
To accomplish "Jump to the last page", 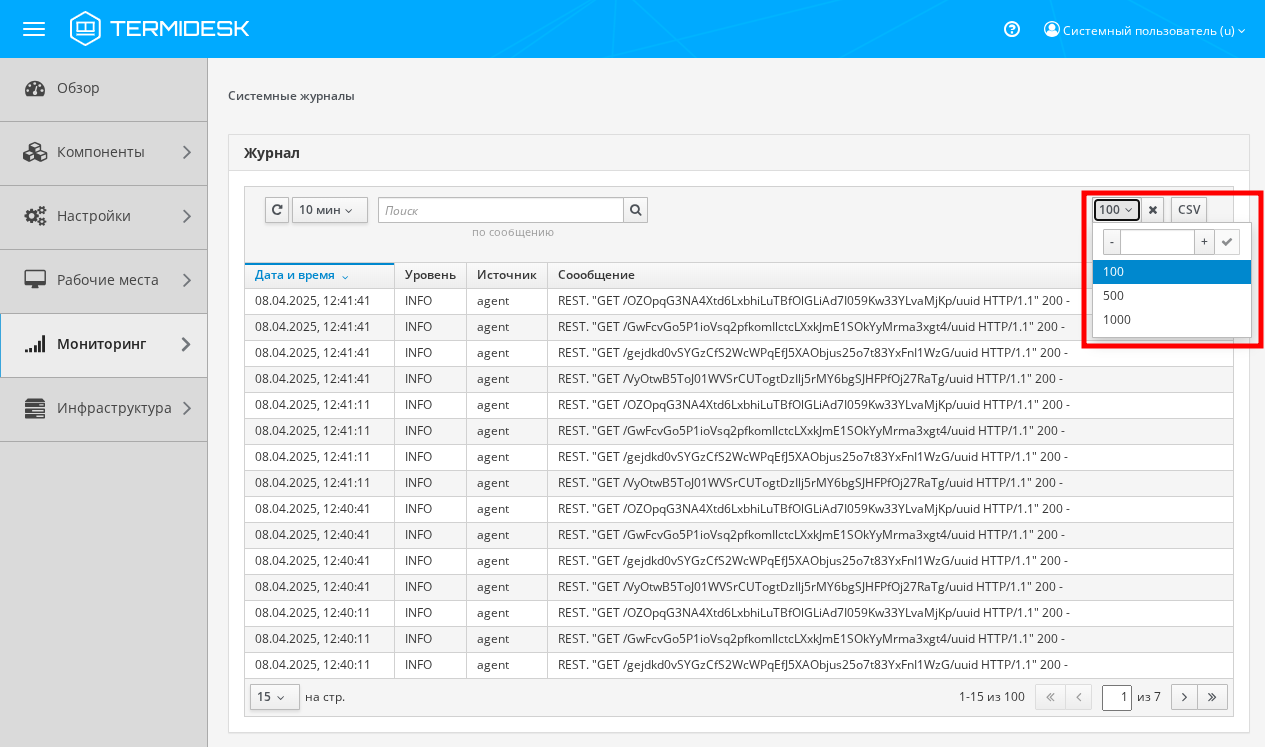I will click(x=1213, y=697).
